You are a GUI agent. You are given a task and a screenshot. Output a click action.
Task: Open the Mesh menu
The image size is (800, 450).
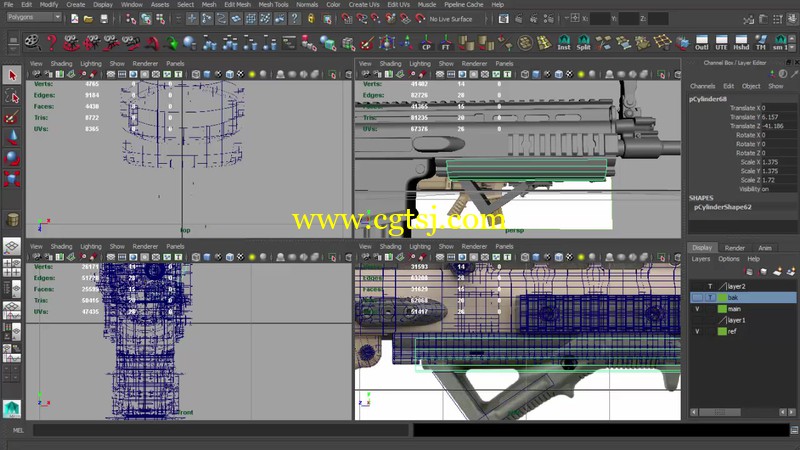click(209, 5)
